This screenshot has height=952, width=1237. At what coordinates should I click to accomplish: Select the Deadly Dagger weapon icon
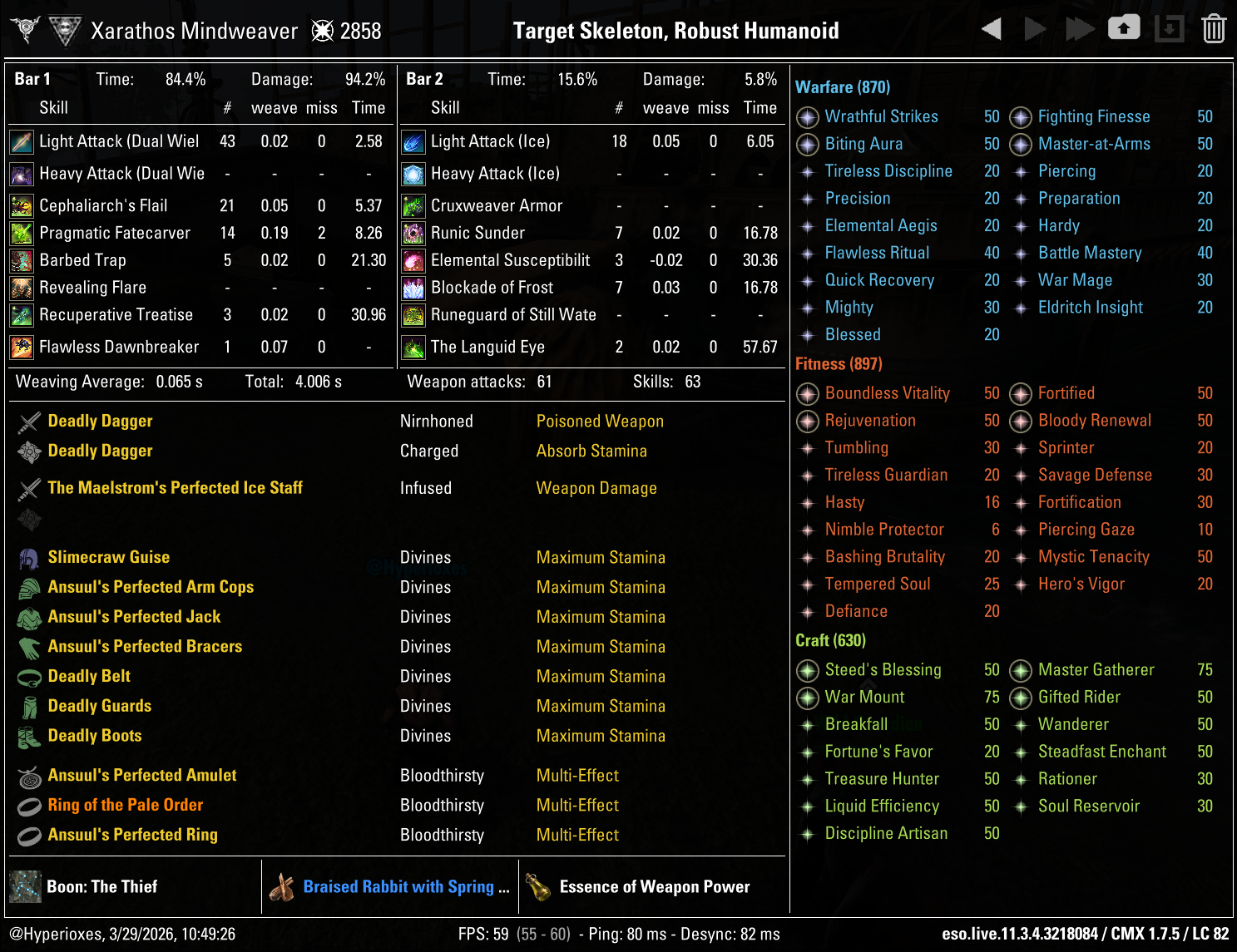(29, 421)
